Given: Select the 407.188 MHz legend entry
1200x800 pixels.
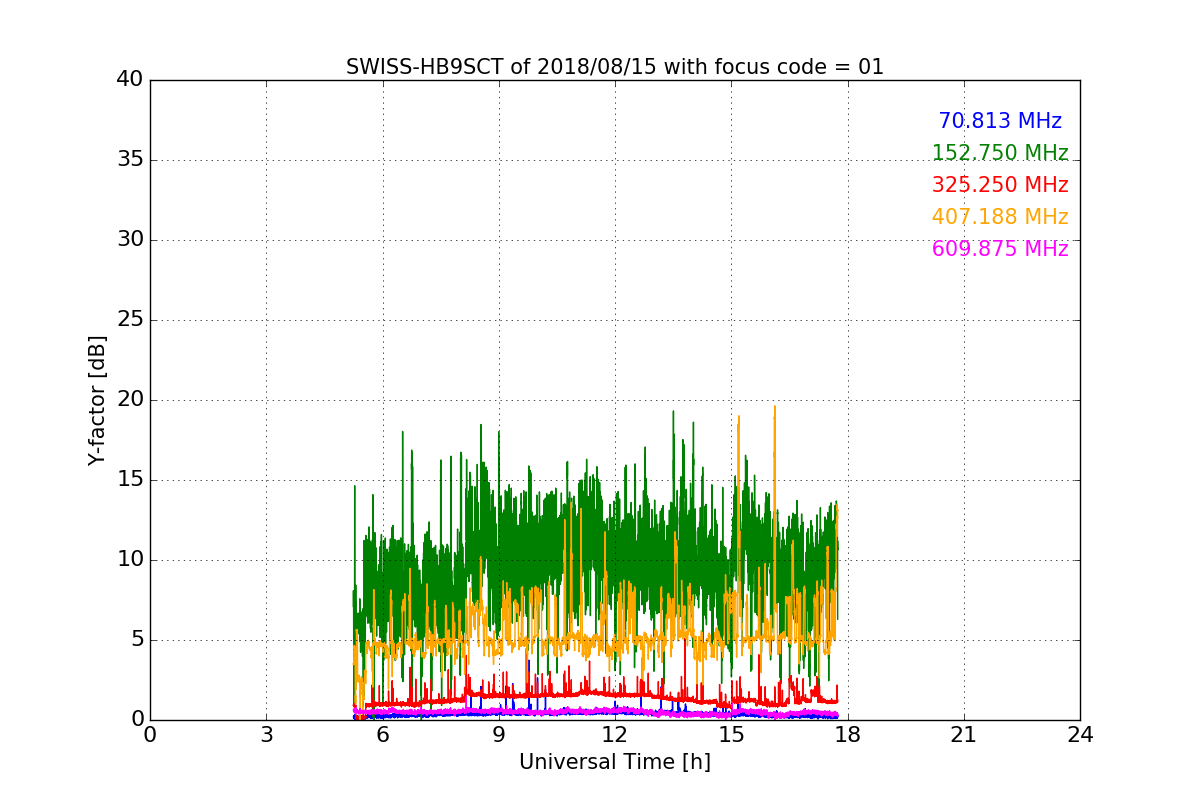Looking at the screenshot, I should point(999,217).
